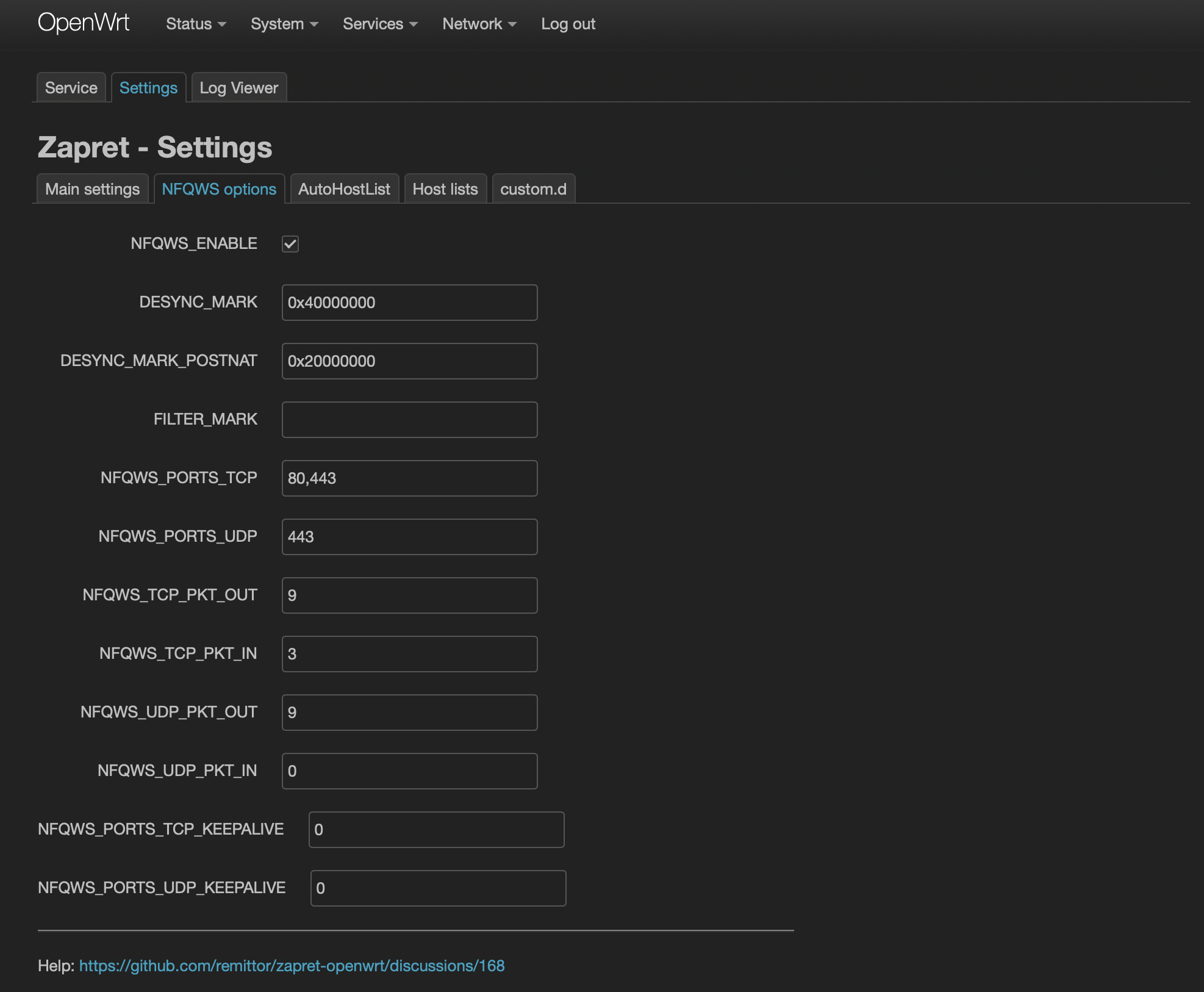1204x992 pixels.
Task: Open the System dropdown menu
Action: coord(284,24)
